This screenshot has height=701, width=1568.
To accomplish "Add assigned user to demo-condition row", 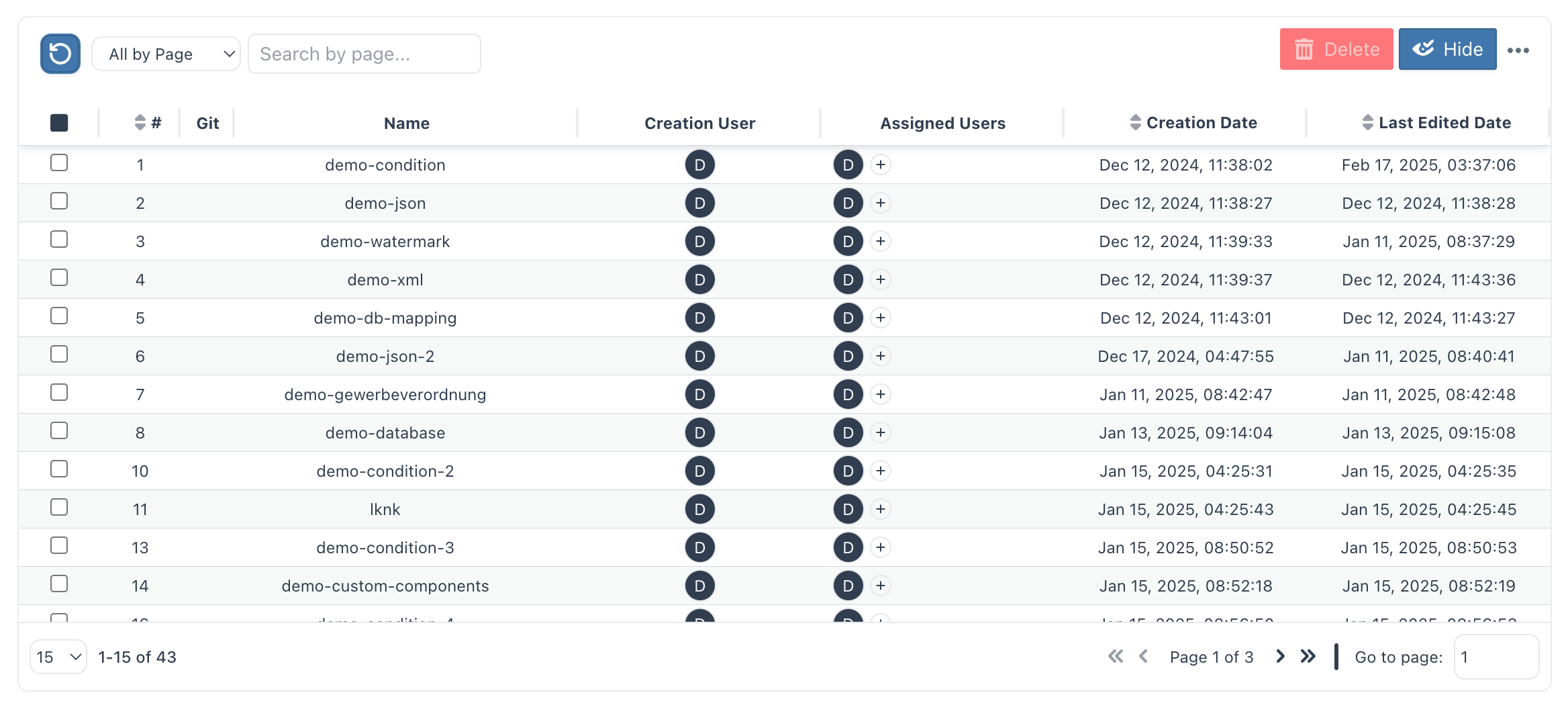I will point(881,165).
